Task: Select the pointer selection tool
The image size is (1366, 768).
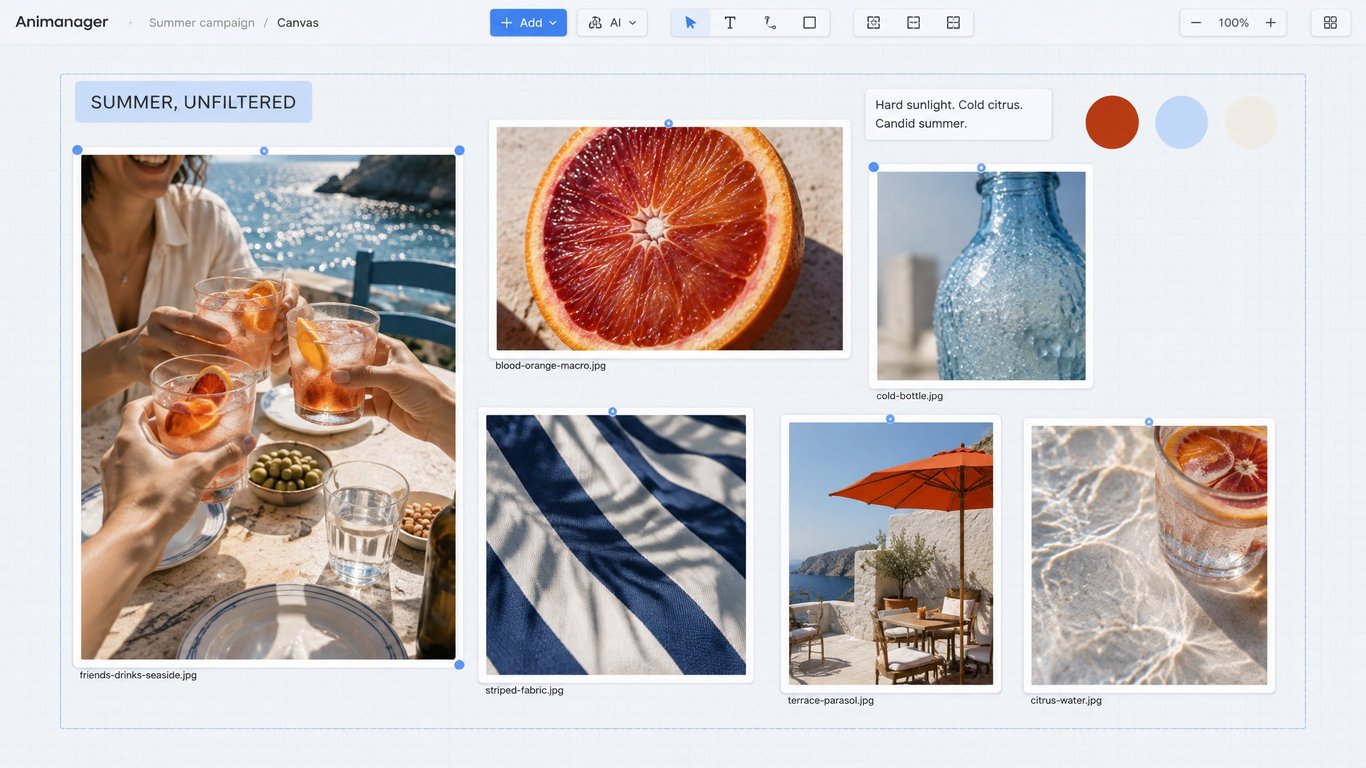Action: [x=690, y=23]
